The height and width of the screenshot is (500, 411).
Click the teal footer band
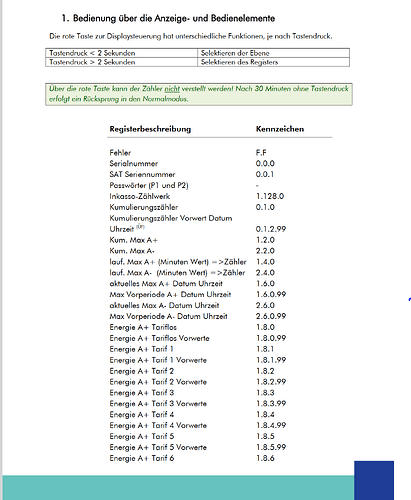pos(178,488)
